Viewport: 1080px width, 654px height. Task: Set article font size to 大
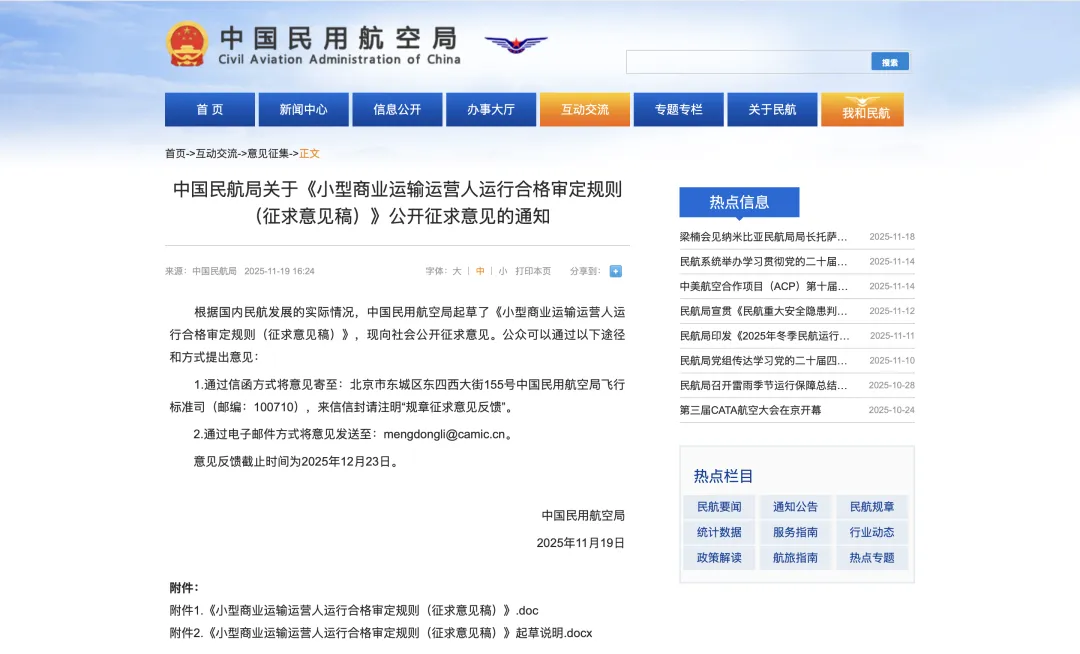pos(456,271)
